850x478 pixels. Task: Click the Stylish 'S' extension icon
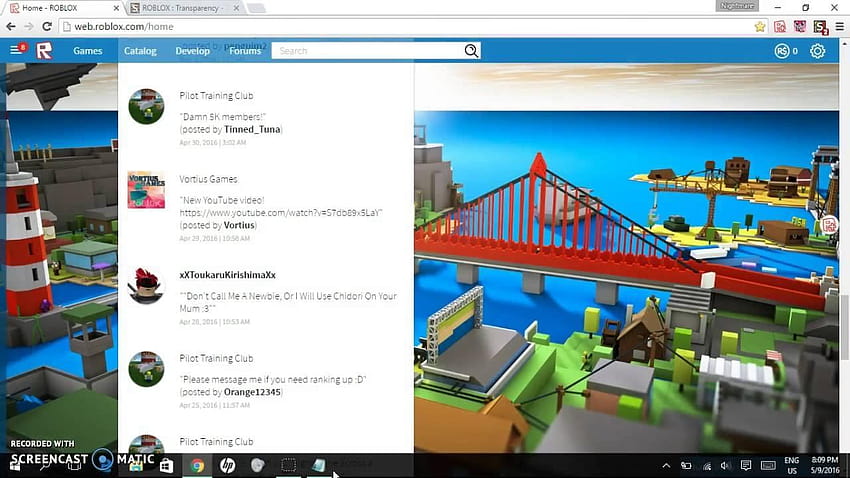click(820, 27)
